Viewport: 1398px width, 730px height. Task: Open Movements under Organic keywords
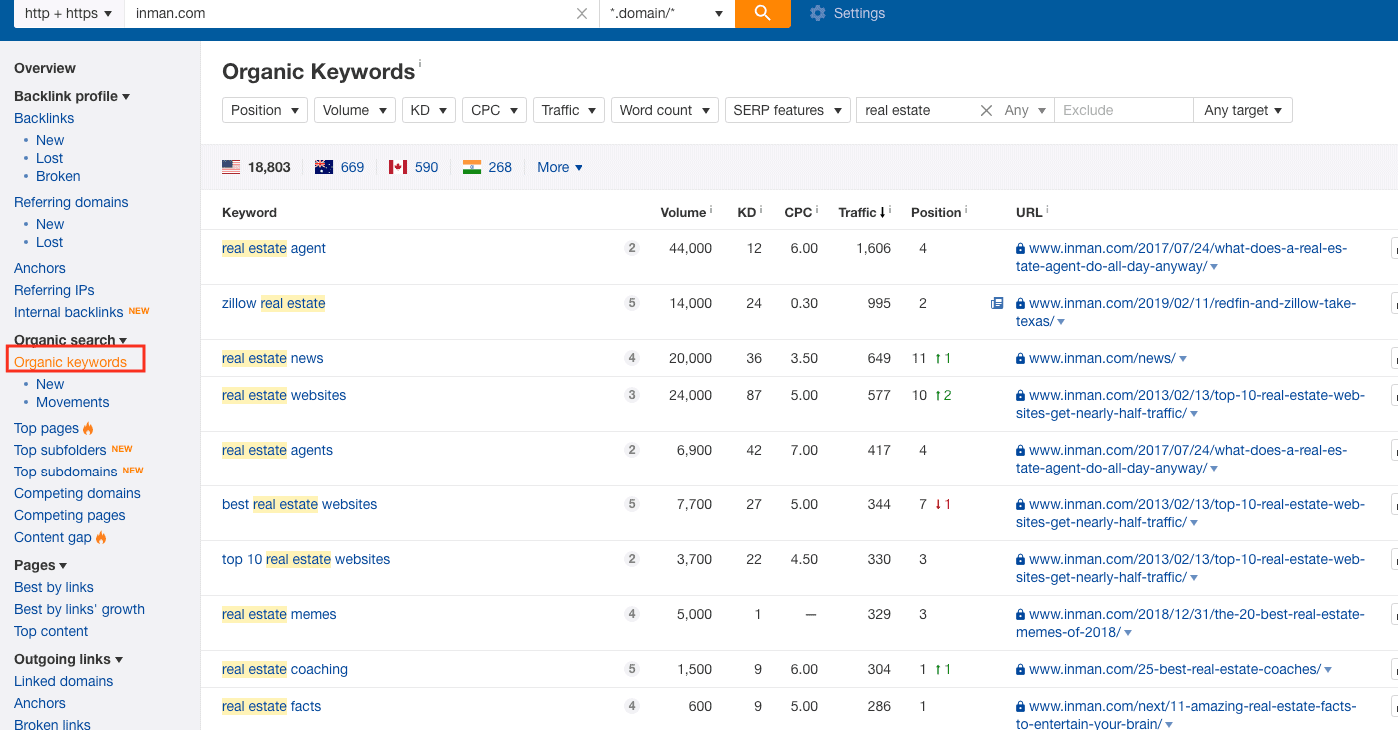click(x=73, y=402)
